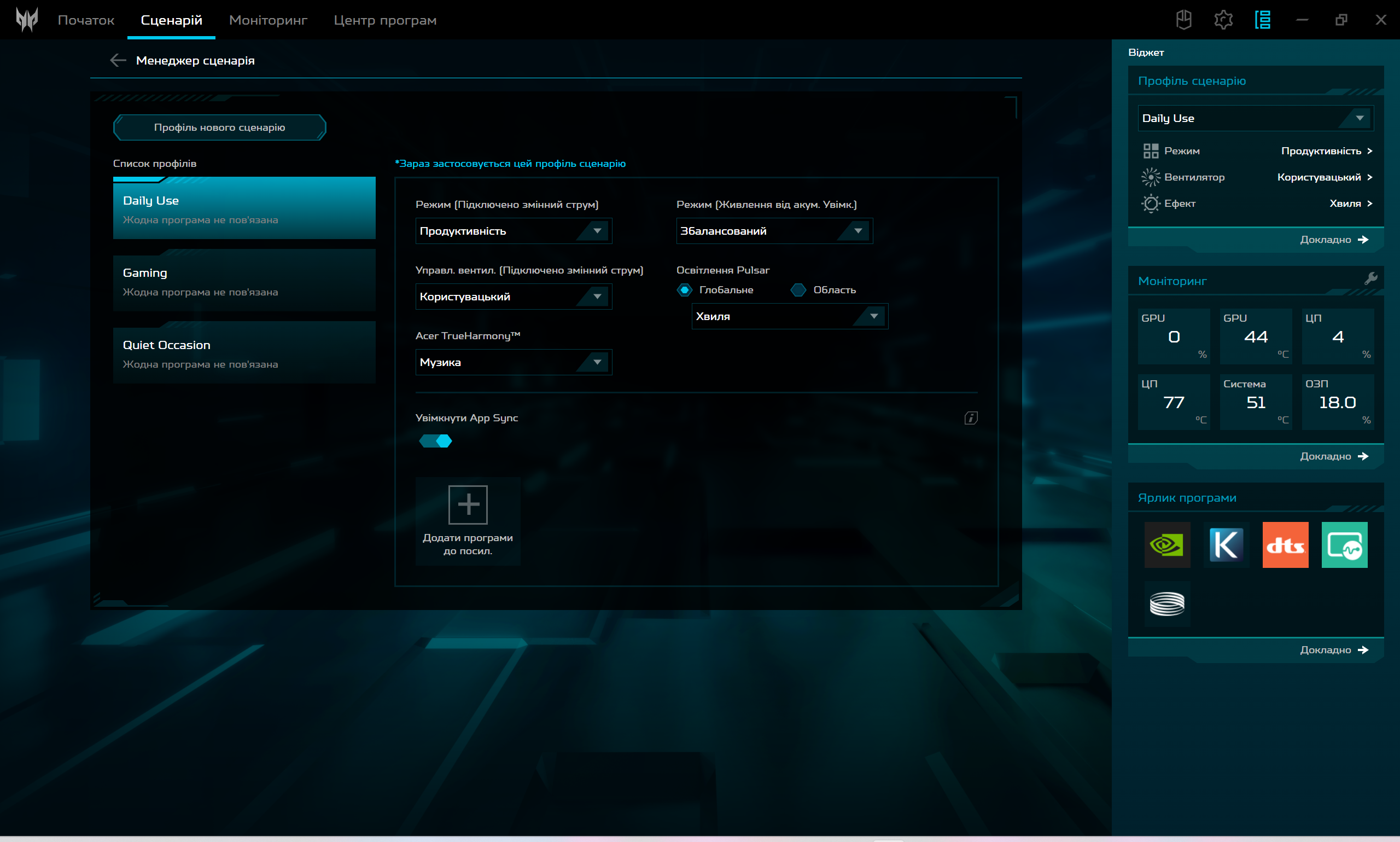
Task: Disable the App Sync toggle
Action: pos(435,441)
